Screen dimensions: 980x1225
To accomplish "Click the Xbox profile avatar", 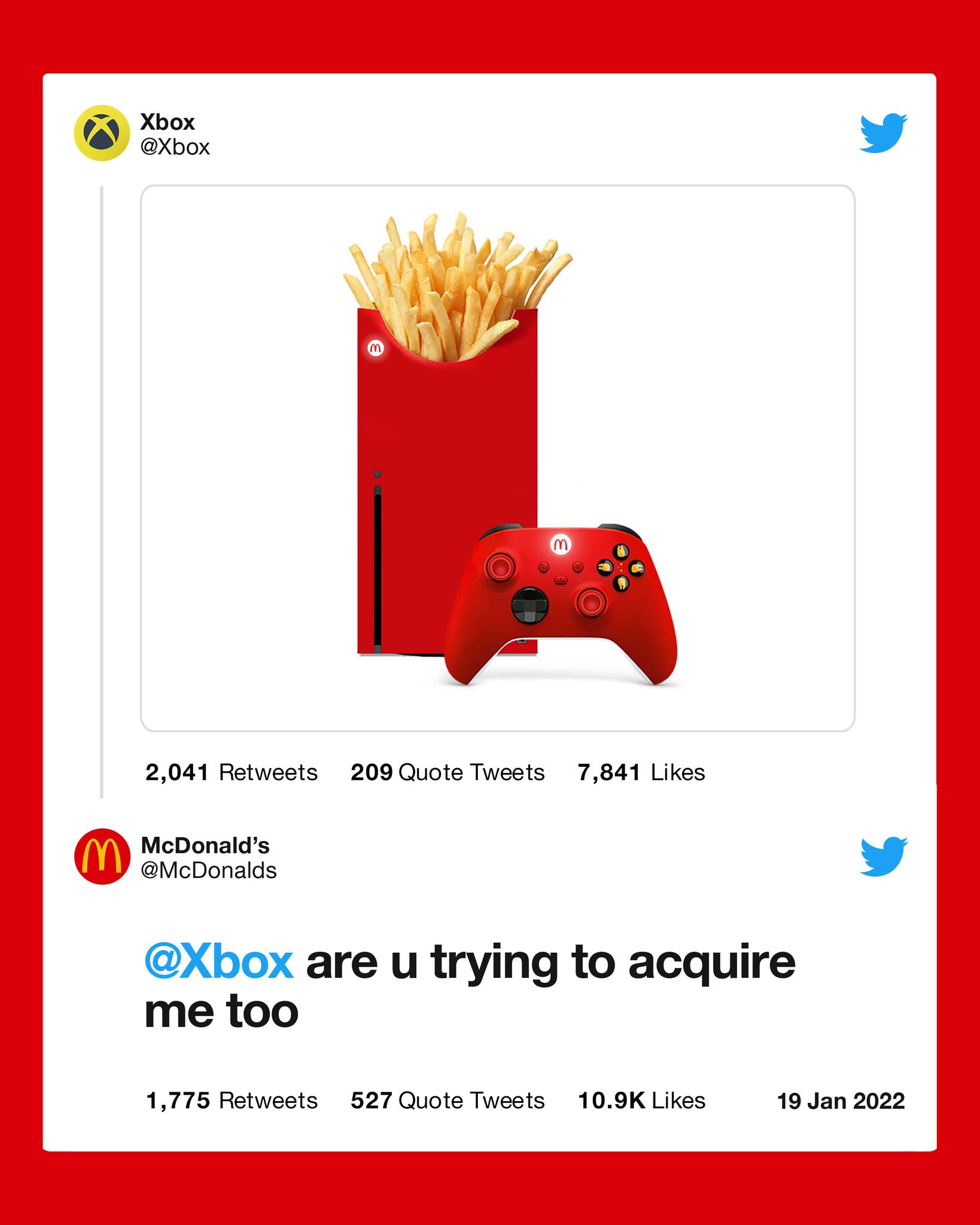I will coord(102,133).
